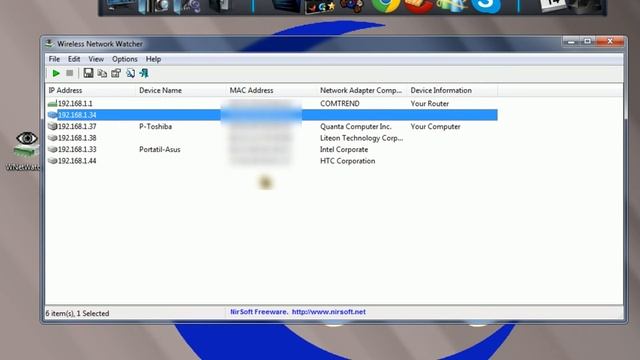Click the device icon beside 192.168.1.38
Image resolution: width=640 pixels, height=360 pixels.
pos(52,138)
